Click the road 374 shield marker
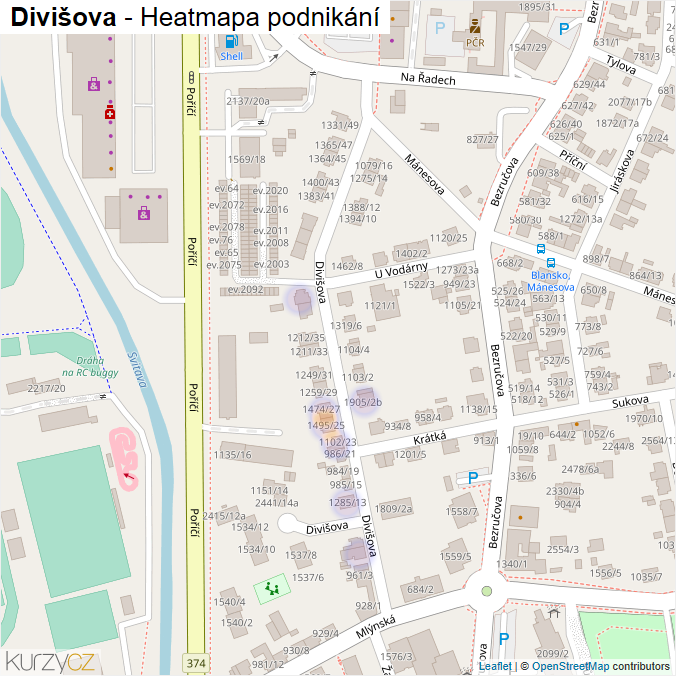 [x=196, y=663]
